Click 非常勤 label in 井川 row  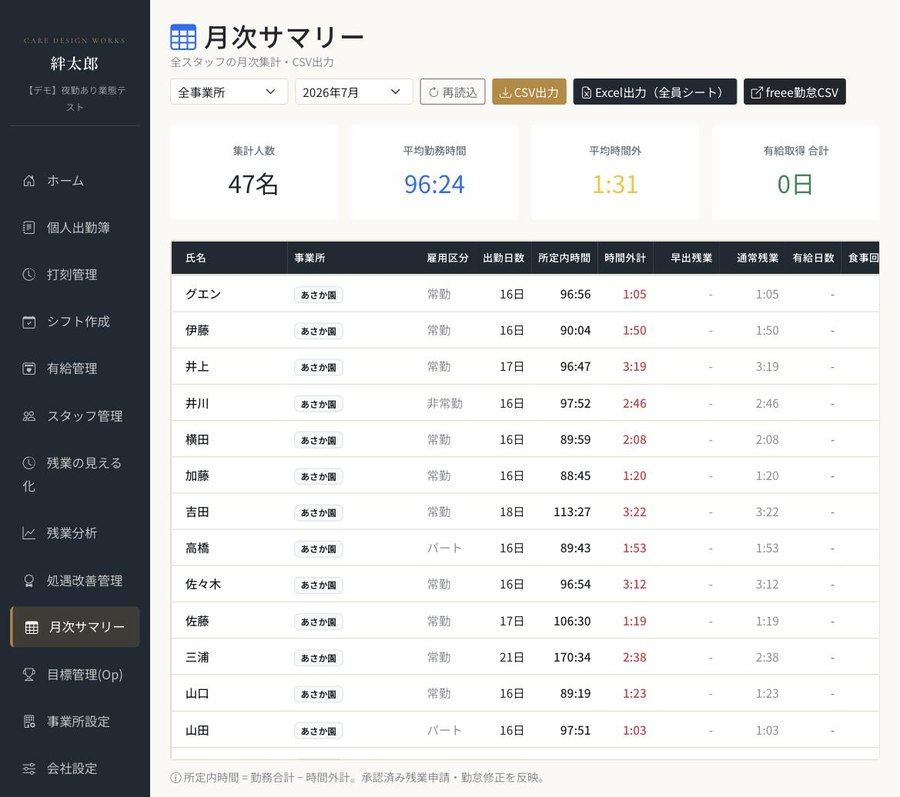pyautogui.click(x=444, y=403)
